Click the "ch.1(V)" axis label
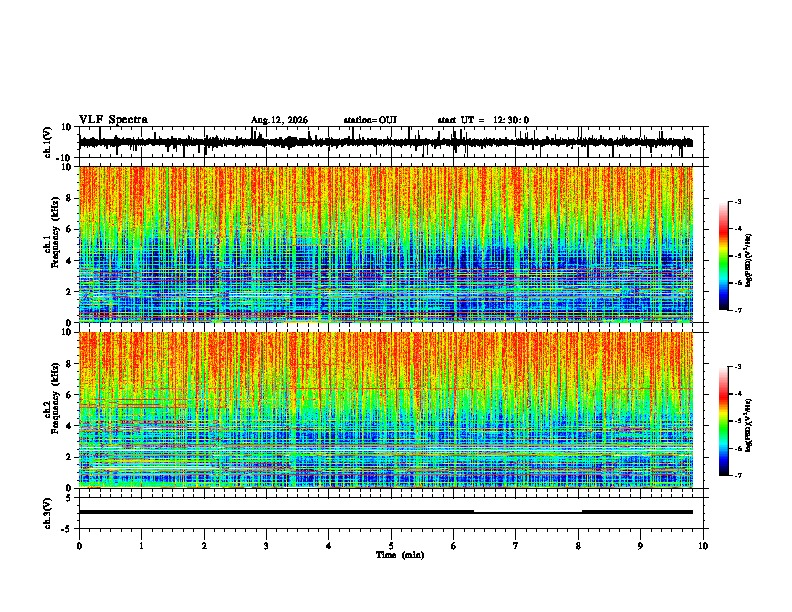The image size is (792, 612). tap(48, 142)
